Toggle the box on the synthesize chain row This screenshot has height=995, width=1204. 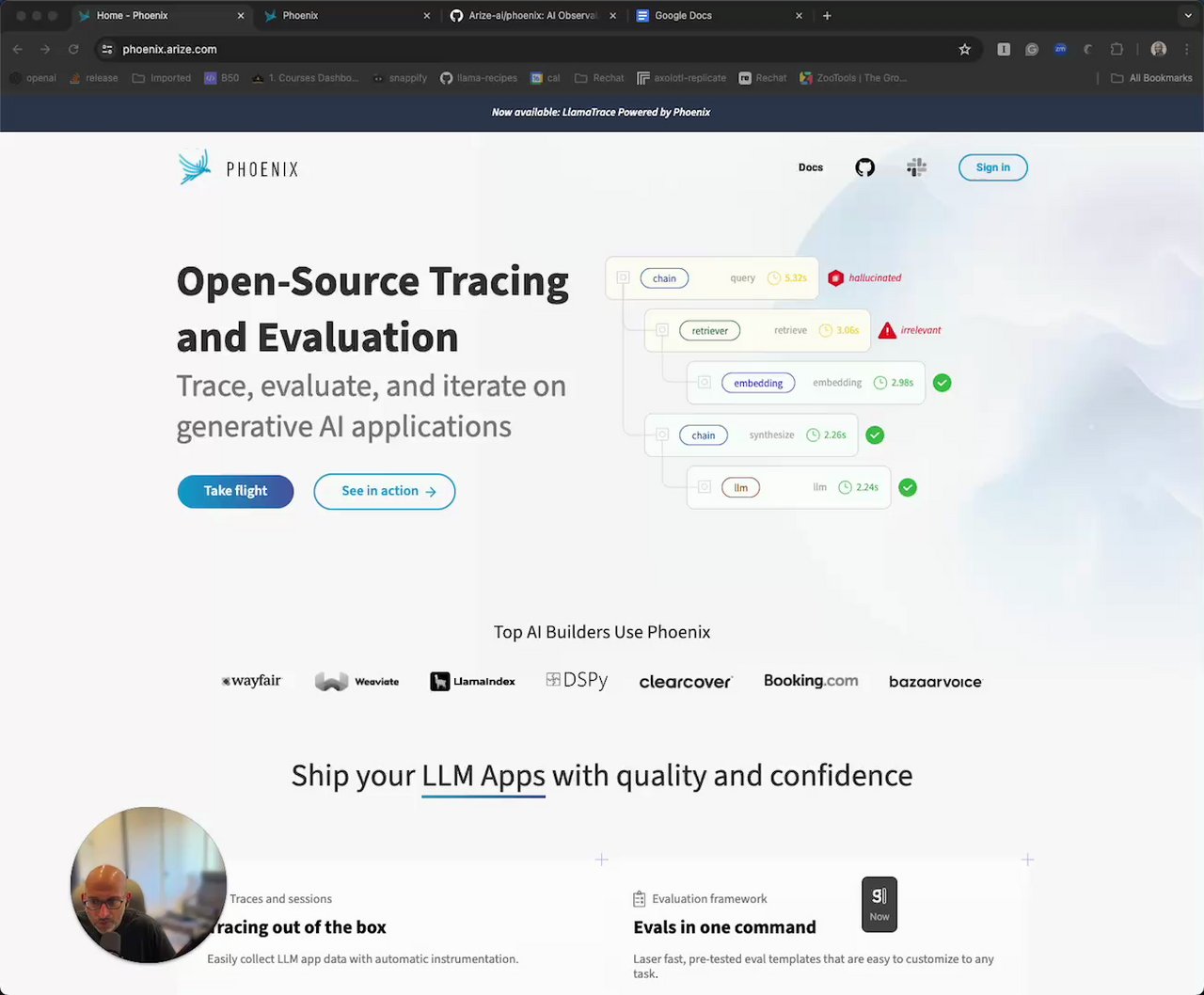[x=662, y=434]
